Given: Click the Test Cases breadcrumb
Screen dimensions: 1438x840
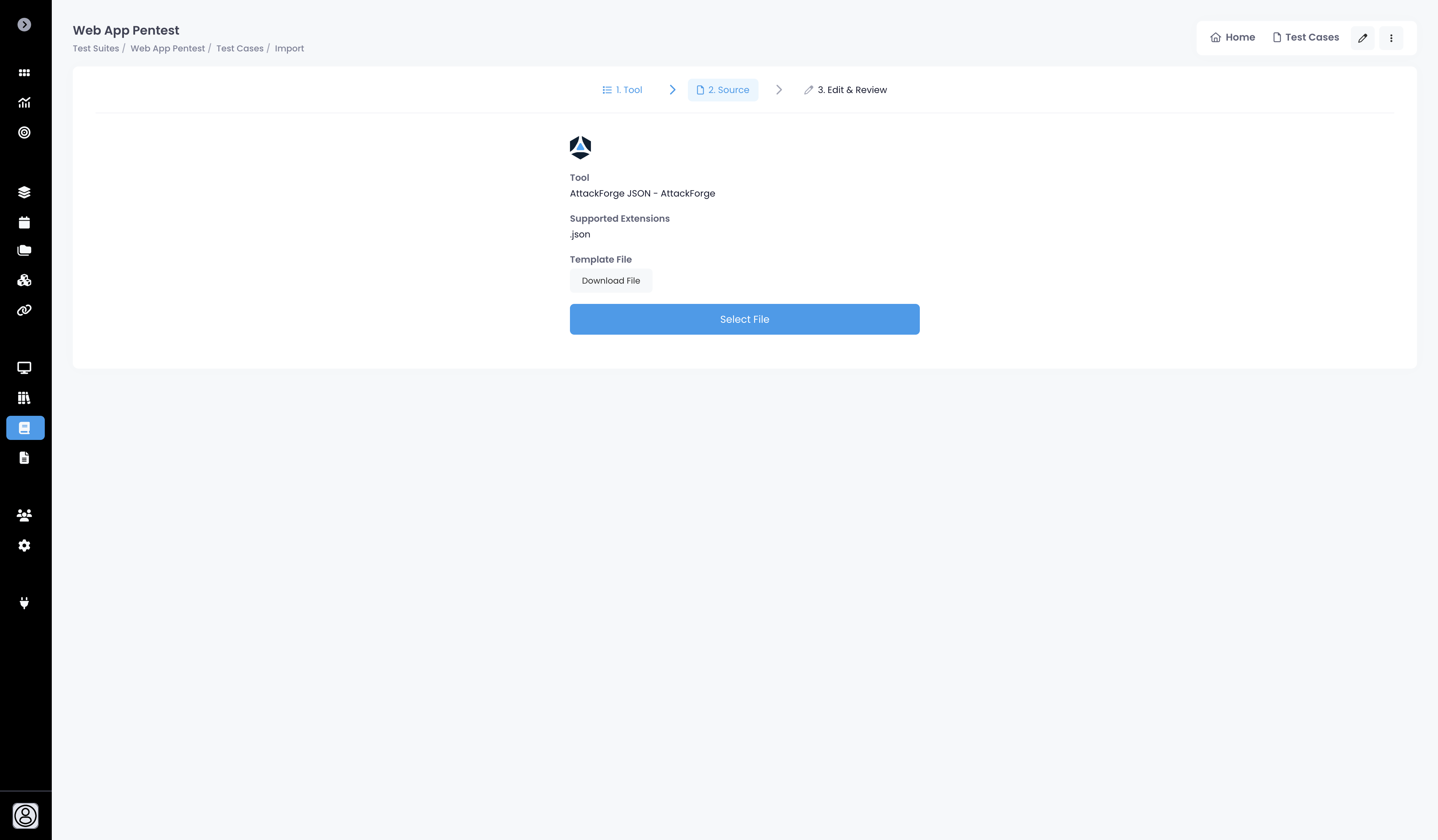Looking at the screenshot, I should tap(240, 49).
